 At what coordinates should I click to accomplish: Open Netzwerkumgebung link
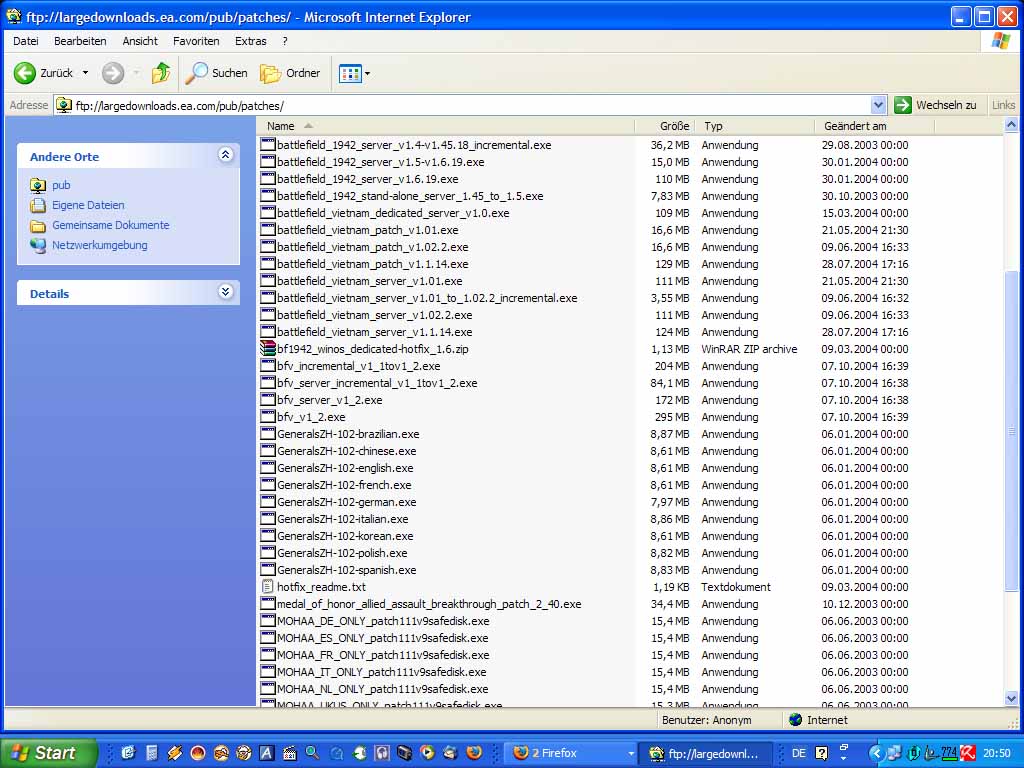pos(99,246)
